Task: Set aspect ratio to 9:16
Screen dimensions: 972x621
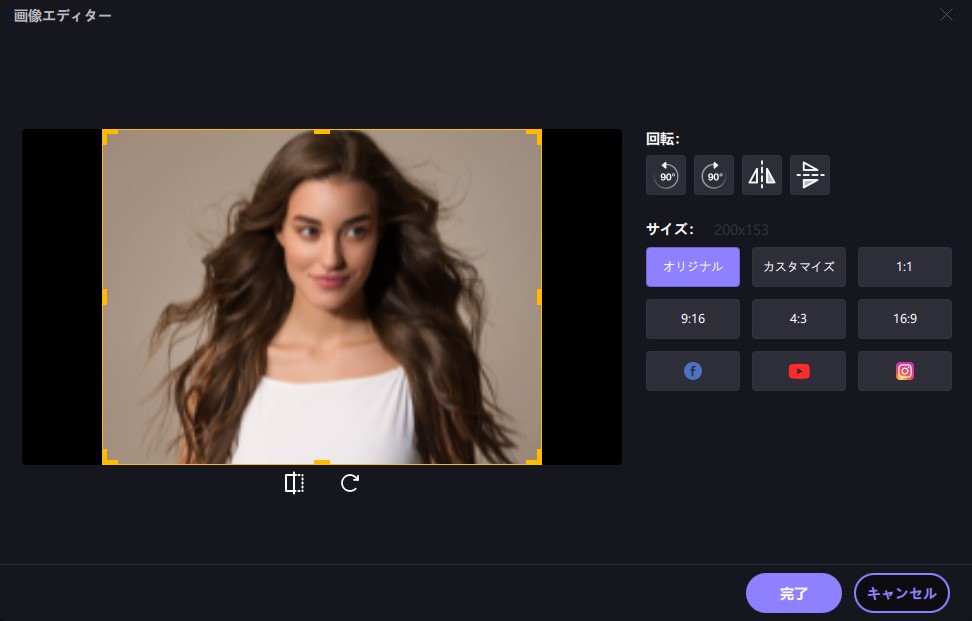Action: point(693,319)
